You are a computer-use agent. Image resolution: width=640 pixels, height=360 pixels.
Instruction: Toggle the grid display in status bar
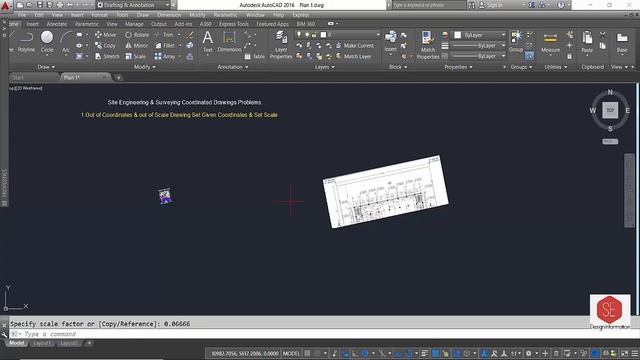coord(307,353)
